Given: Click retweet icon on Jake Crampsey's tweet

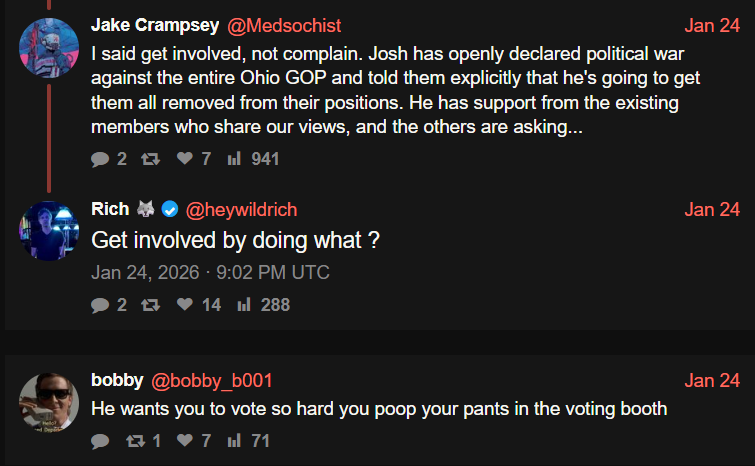Looking at the screenshot, I should [x=151, y=159].
